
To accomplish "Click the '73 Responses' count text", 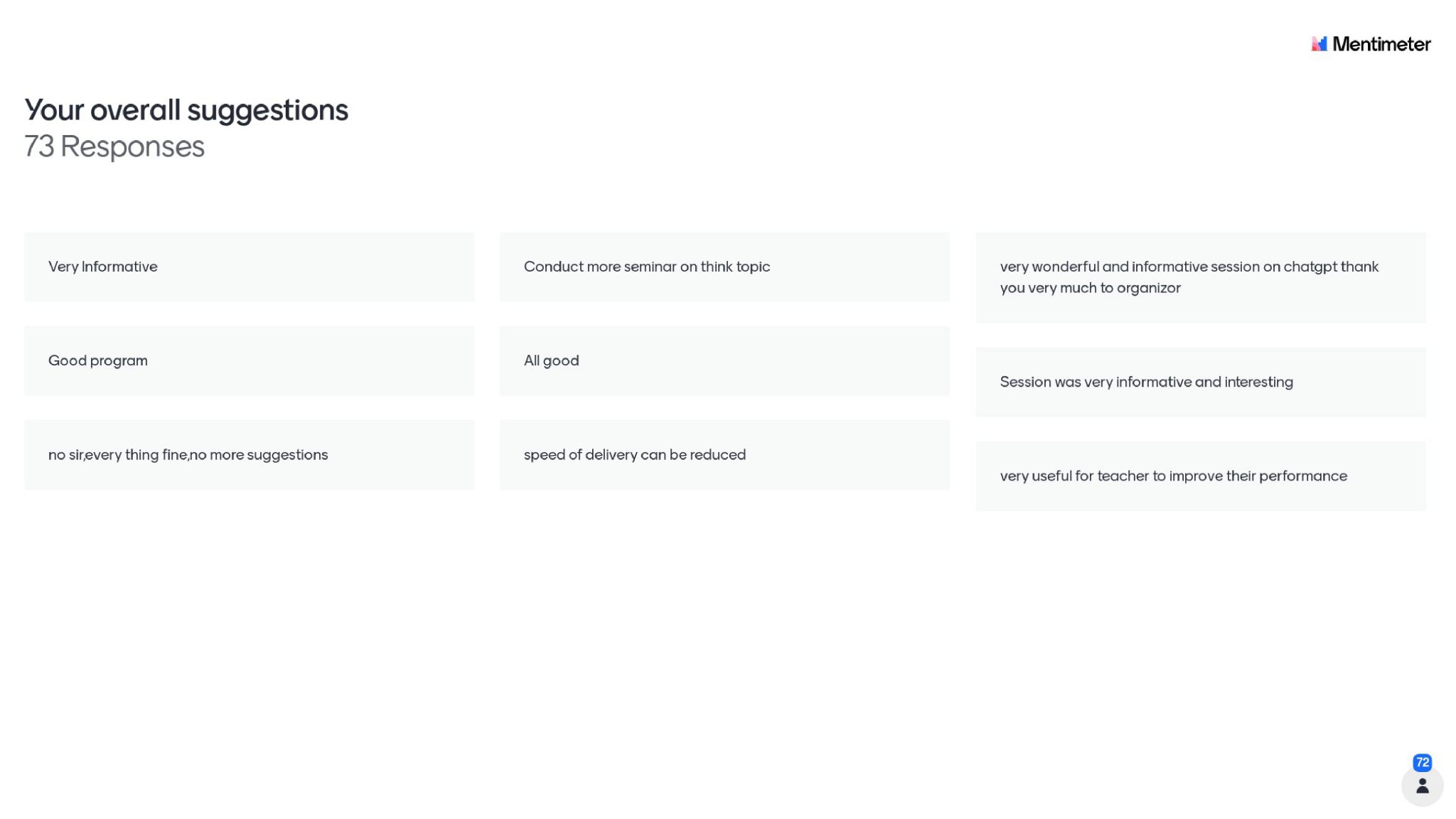I will pos(114,146).
